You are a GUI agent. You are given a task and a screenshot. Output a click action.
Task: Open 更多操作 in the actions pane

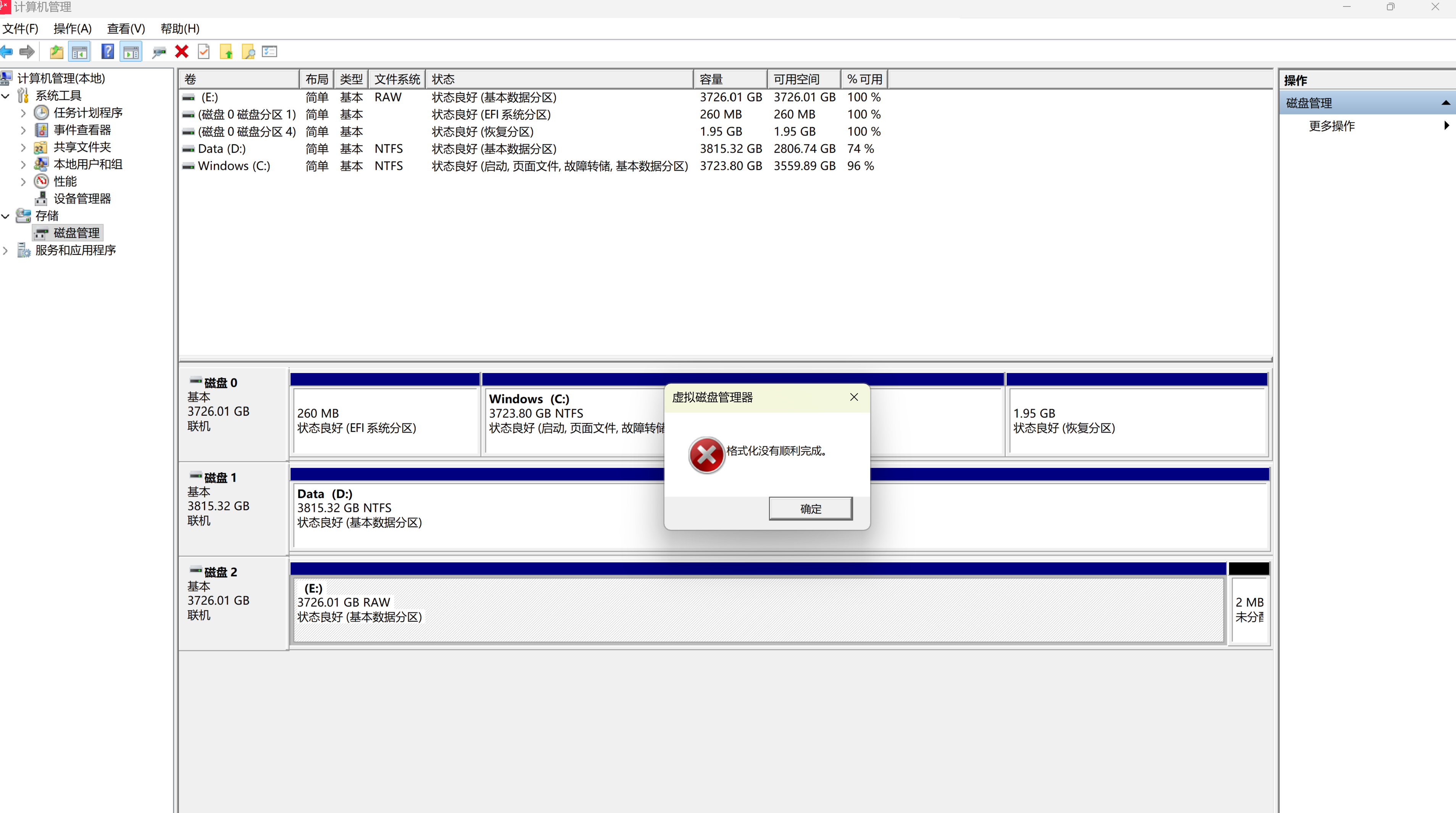tap(1332, 126)
